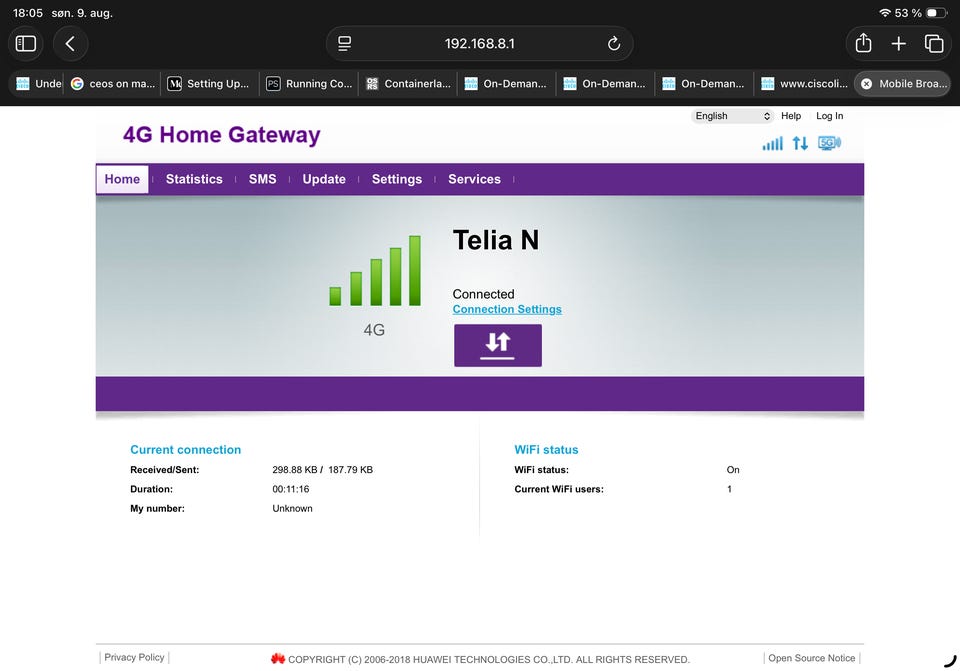Open the Share sheet icon

click(x=863, y=43)
